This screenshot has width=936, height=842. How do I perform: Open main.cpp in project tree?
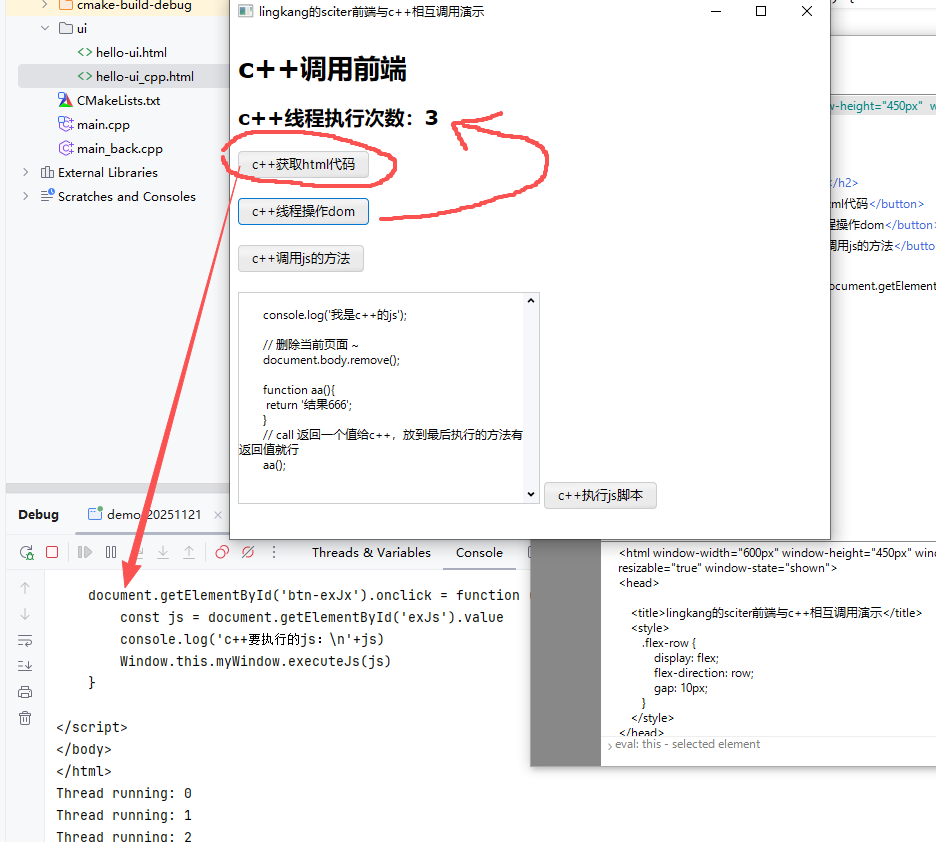coord(103,125)
